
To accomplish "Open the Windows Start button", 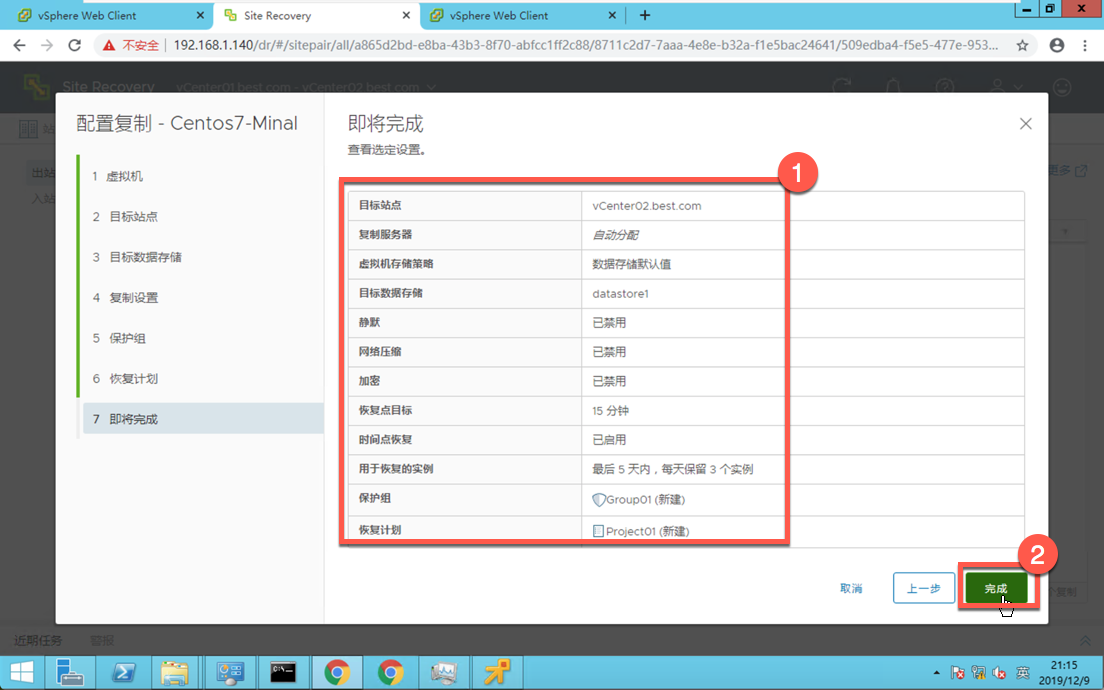I will click(22, 672).
